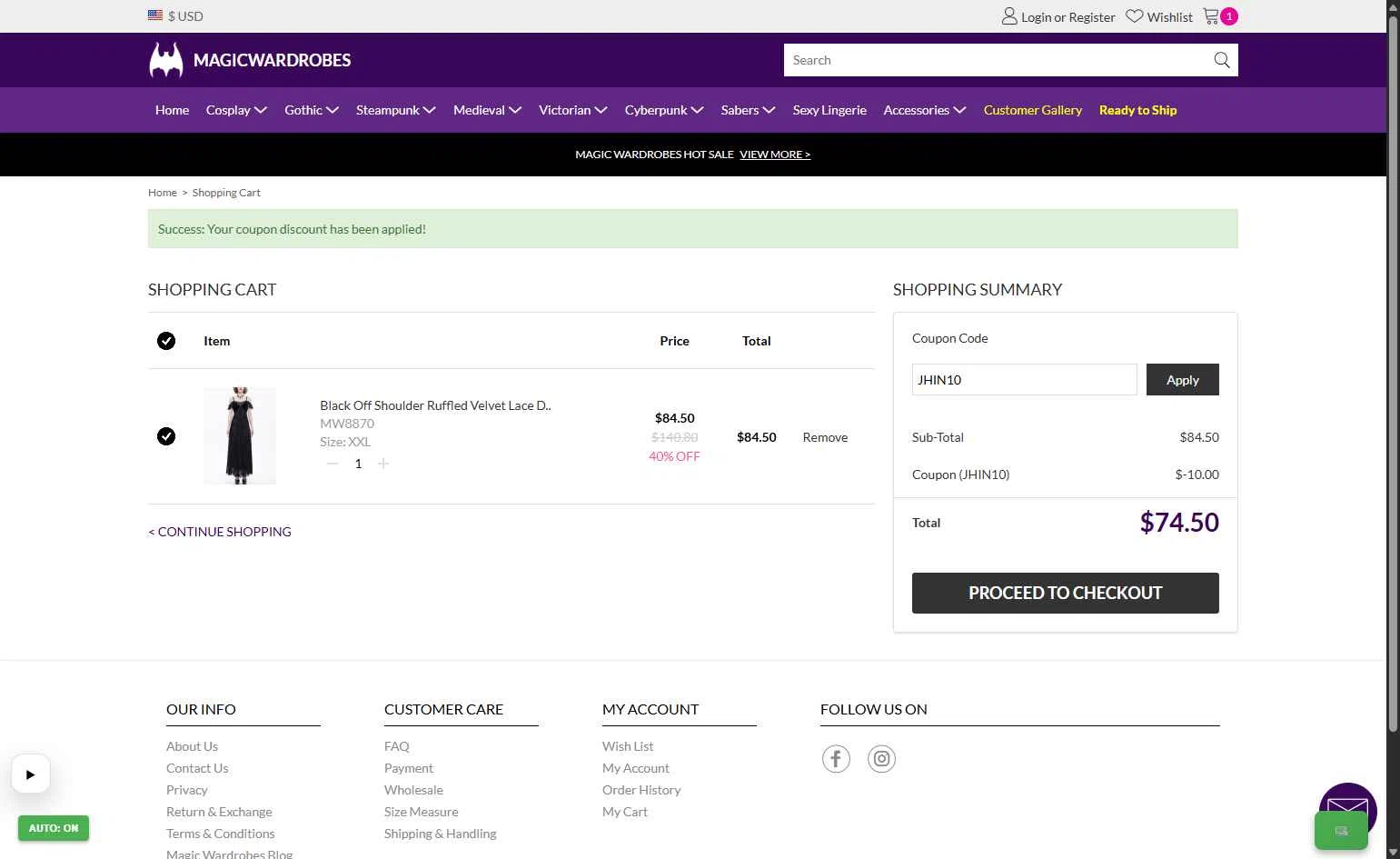
Task: Toggle the AUTO: ON button
Action: click(54, 828)
